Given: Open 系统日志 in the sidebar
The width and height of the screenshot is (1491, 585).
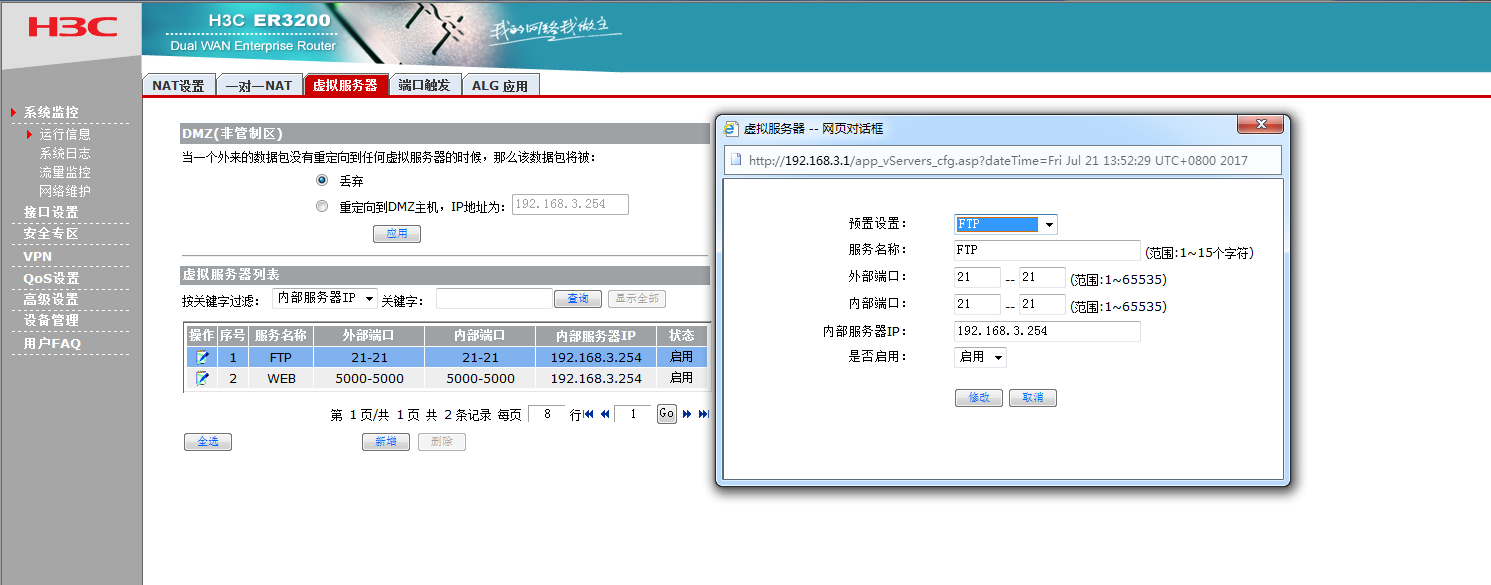Looking at the screenshot, I should pos(65,153).
